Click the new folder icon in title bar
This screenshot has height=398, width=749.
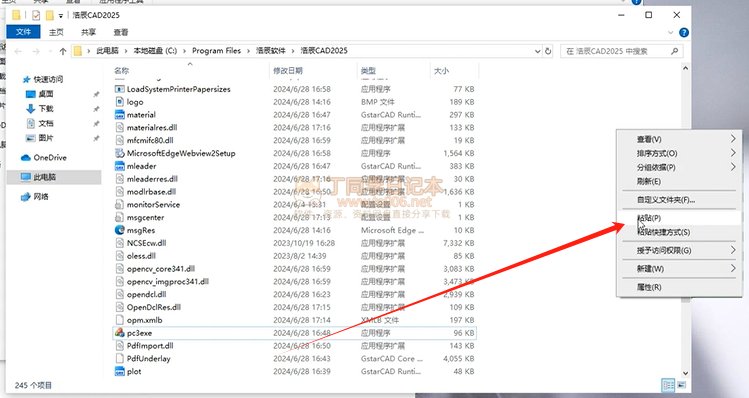(49, 15)
